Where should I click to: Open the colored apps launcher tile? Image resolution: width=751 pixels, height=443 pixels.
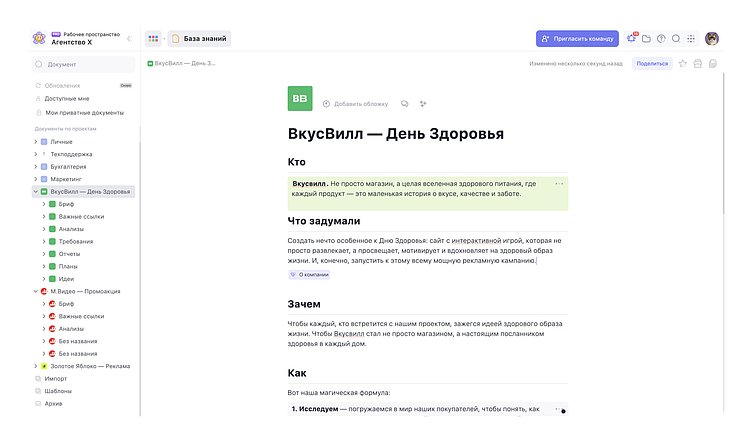tap(153, 38)
